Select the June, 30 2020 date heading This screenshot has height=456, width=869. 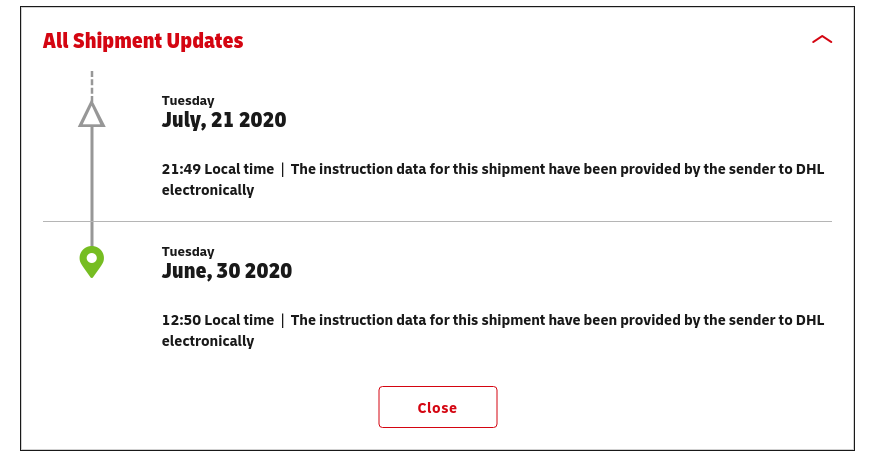coord(227,271)
